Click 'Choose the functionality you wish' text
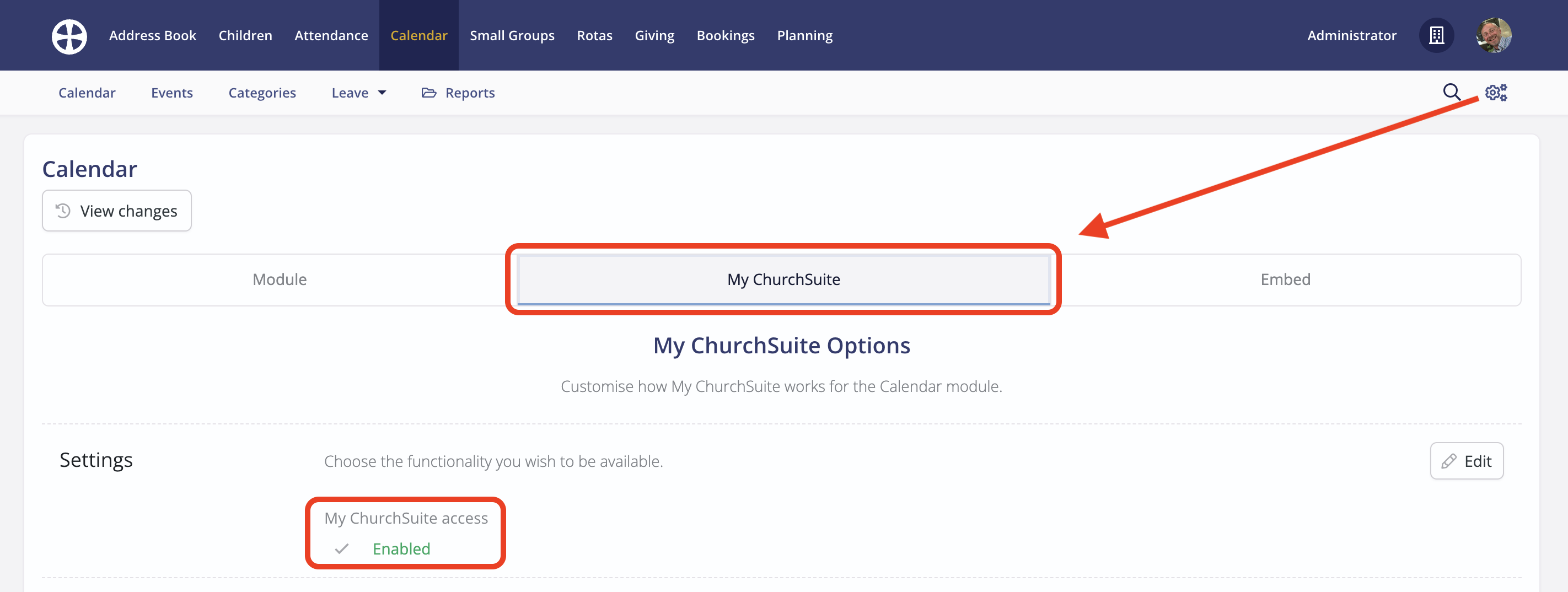Screen dimensions: 1568x592 (493, 461)
